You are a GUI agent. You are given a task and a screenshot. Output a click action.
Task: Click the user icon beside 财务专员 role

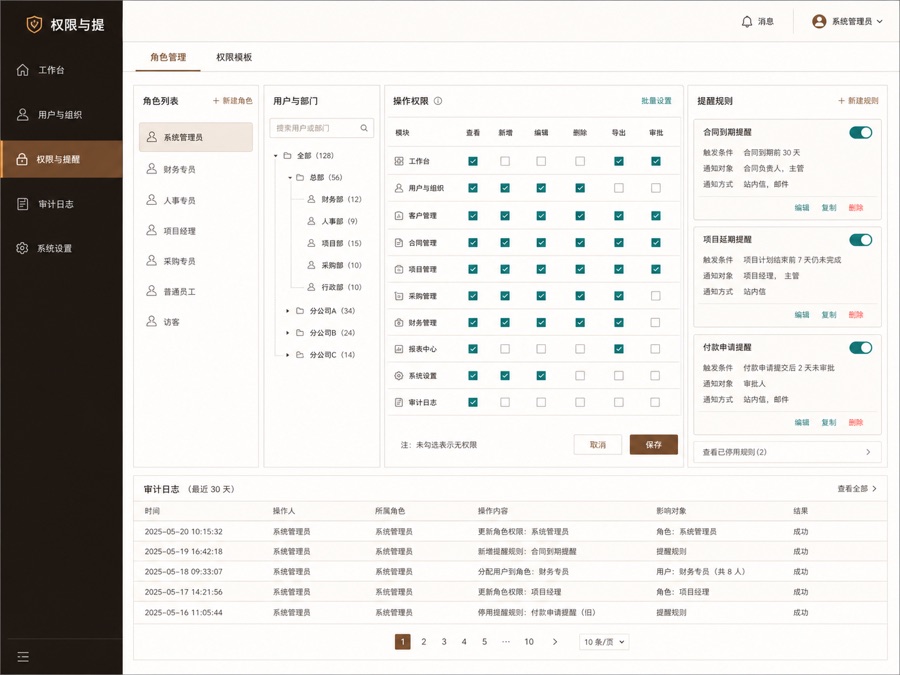click(152, 169)
